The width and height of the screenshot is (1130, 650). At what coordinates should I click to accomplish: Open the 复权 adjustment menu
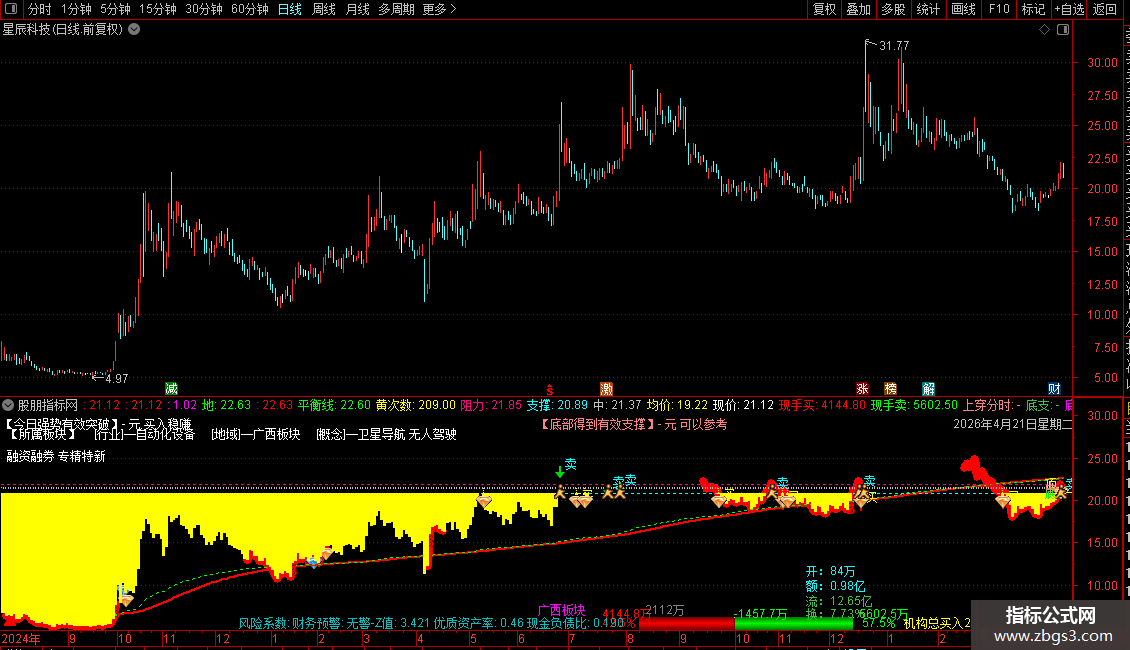(824, 9)
